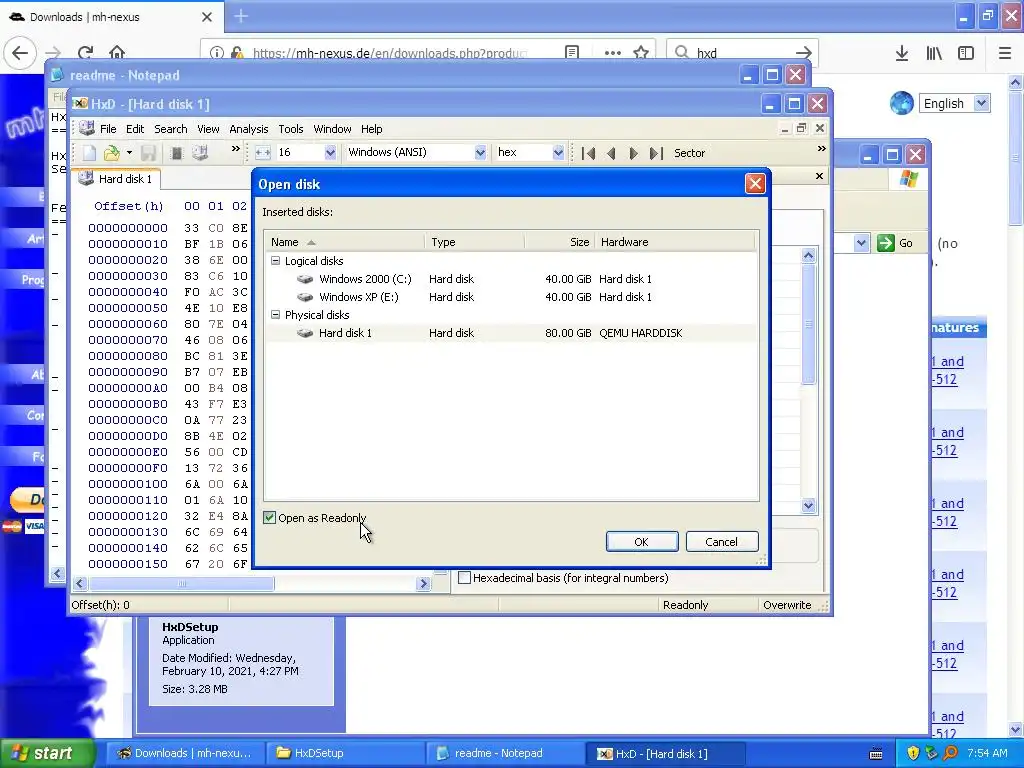Close the Hard disk 1 tab with the X
The image size is (1024, 768).
click(x=819, y=176)
